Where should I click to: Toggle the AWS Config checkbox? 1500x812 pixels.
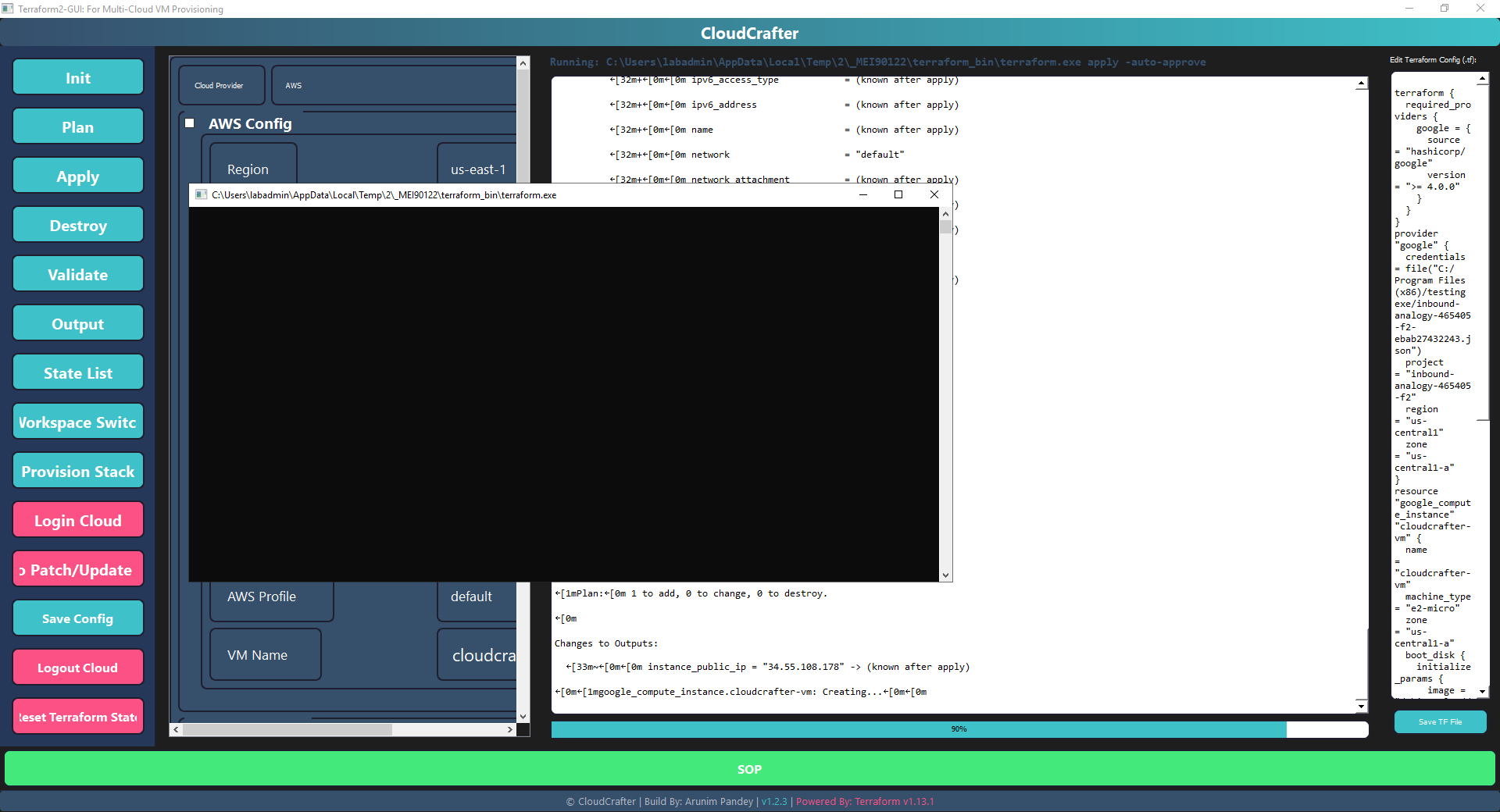pyautogui.click(x=188, y=123)
